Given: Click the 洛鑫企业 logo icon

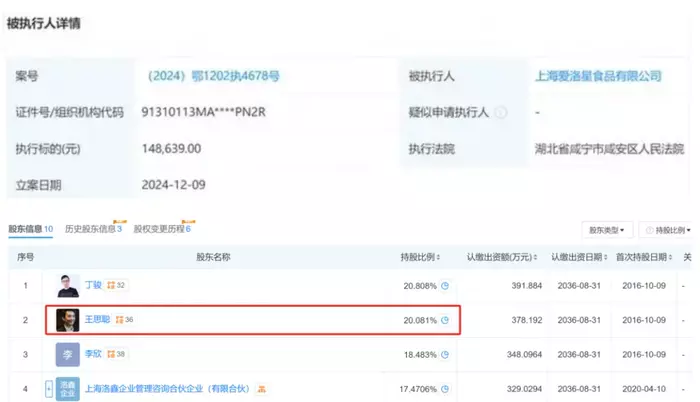Looking at the screenshot, I should (x=68, y=389).
